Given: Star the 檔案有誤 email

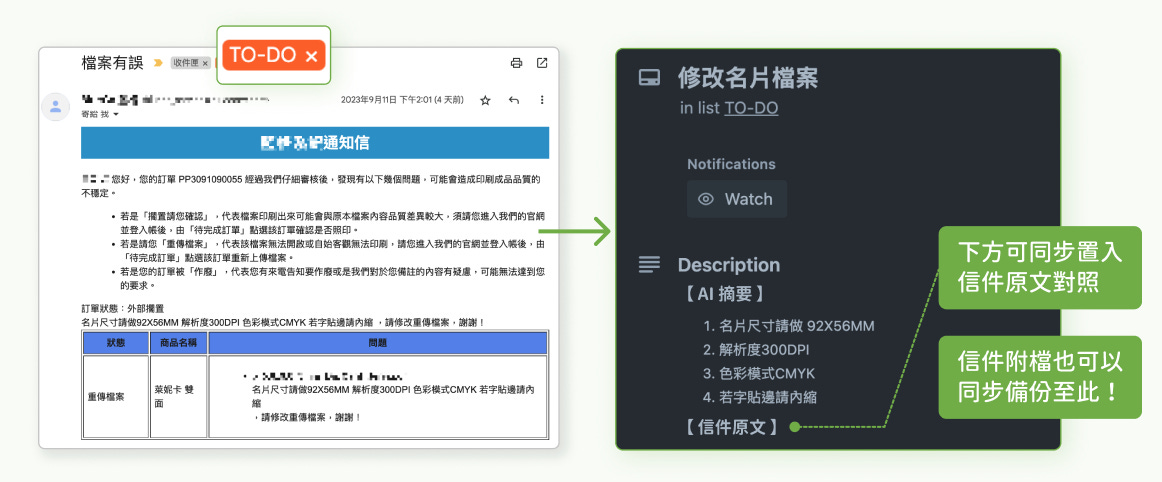Looking at the screenshot, I should point(485,100).
